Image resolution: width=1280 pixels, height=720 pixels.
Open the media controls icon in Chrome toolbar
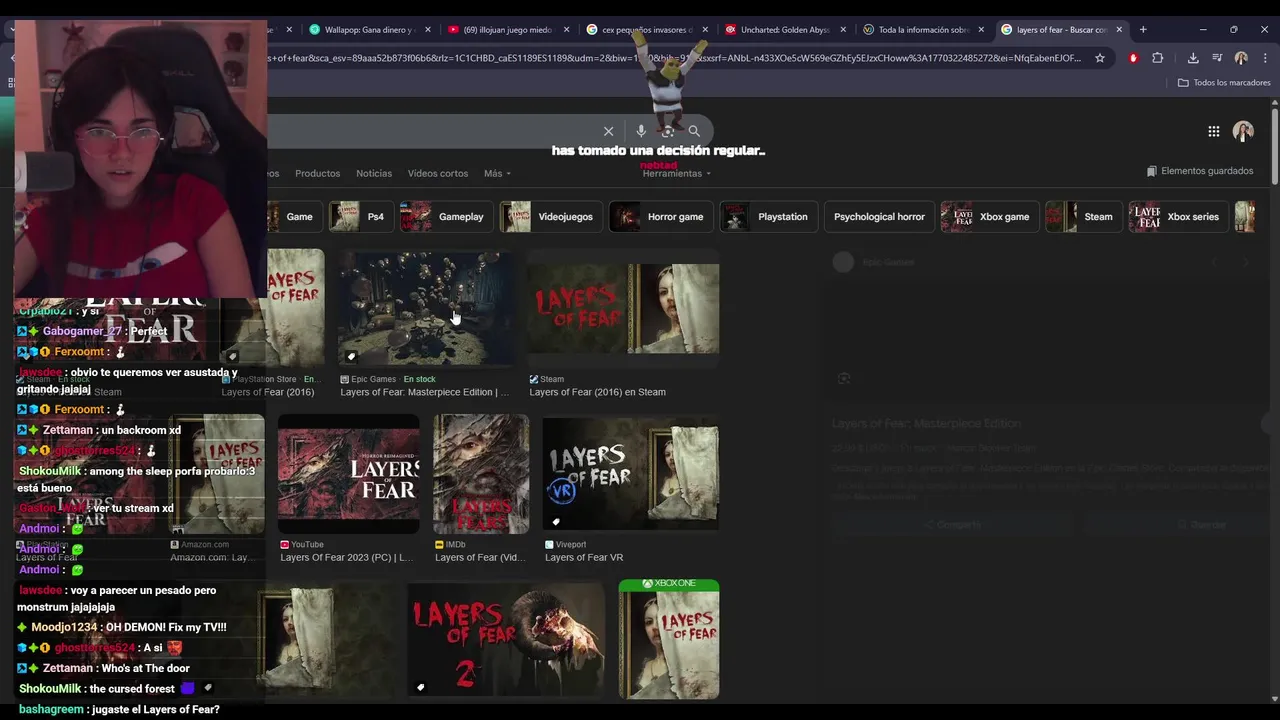pyautogui.click(x=1217, y=58)
